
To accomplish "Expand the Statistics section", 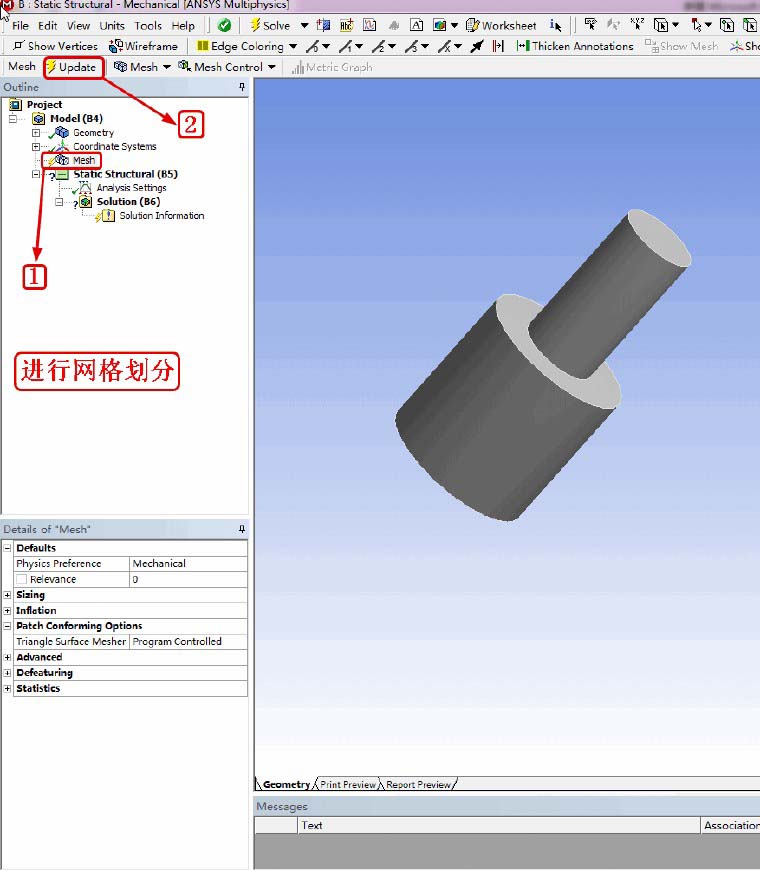I will 7,688.
